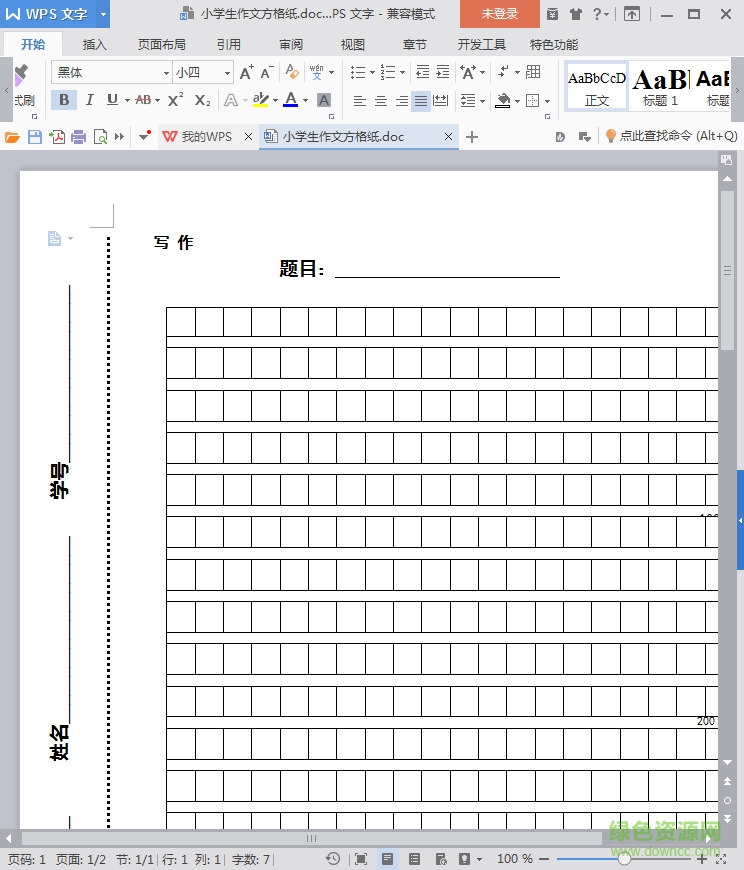This screenshot has width=744, height=870.
Task: Click print icon in quick toolbar
Action: pyautogui.click(x=79, y=137)
